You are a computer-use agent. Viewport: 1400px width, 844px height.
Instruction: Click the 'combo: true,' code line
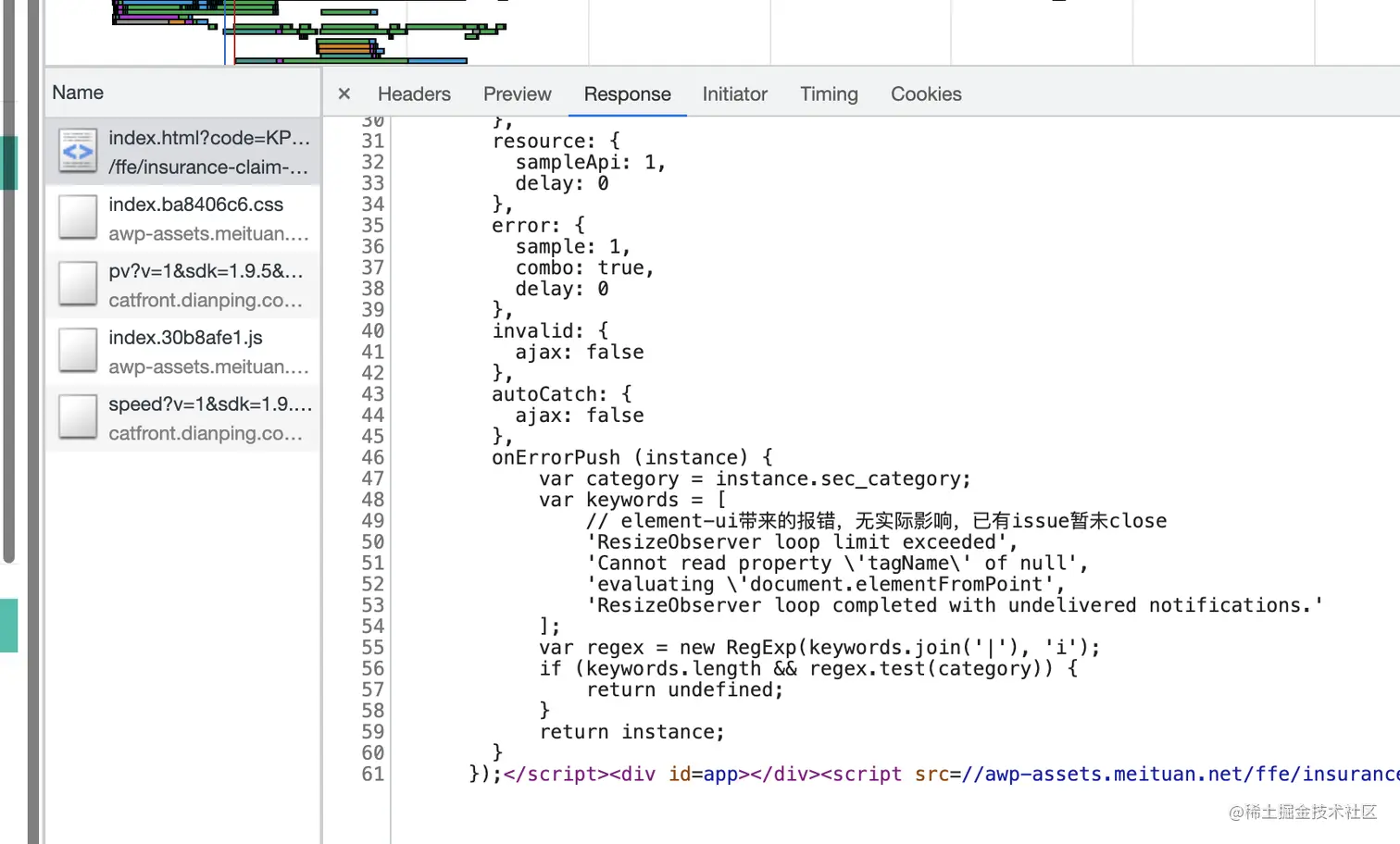[x=585, y=267]
